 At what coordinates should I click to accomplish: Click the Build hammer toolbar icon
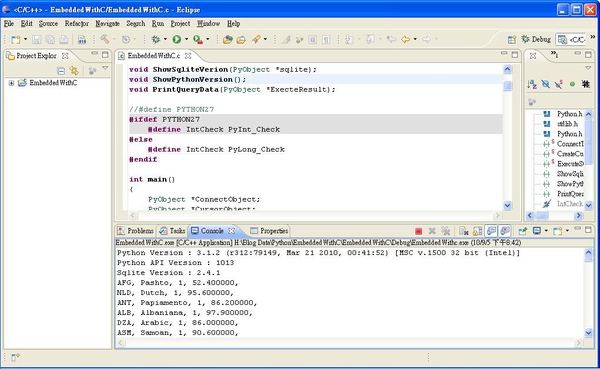tap(105, 39)
